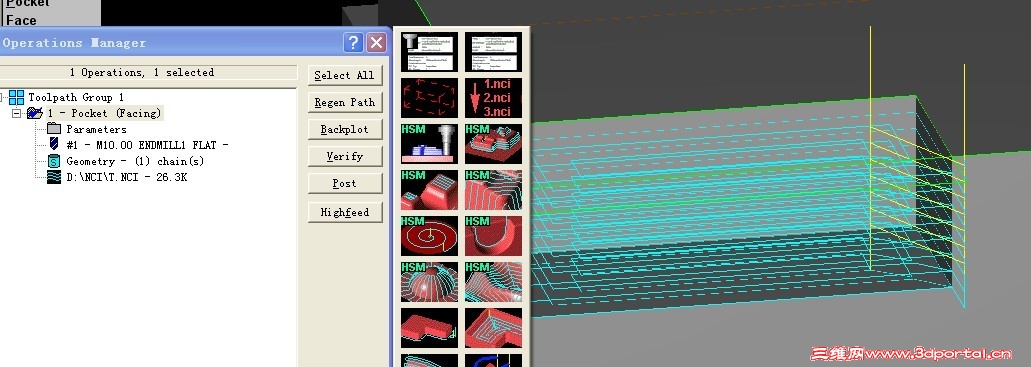Click the Post button

(x=345, y=184)
